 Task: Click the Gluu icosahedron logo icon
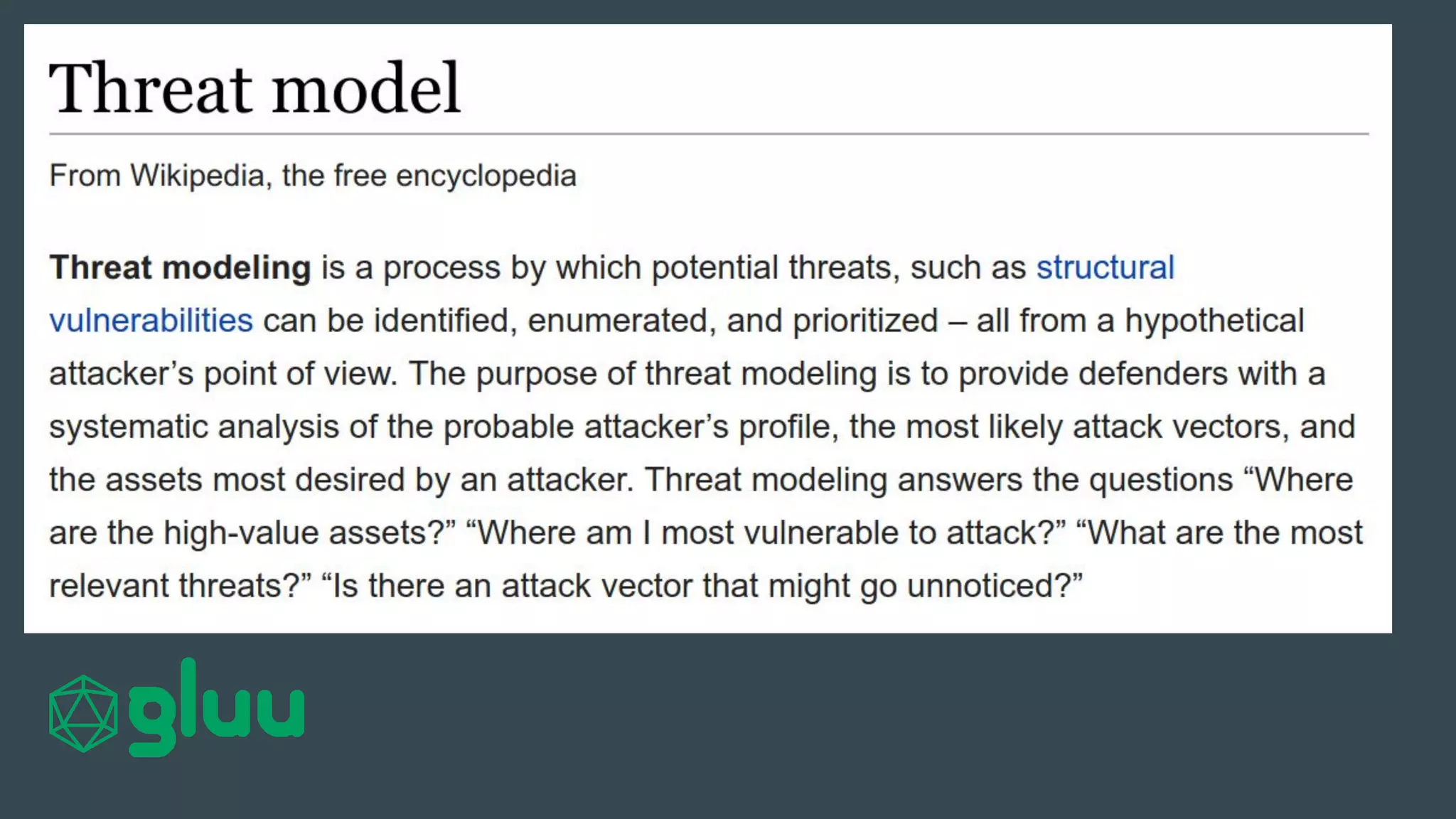(x=83, y=713)
